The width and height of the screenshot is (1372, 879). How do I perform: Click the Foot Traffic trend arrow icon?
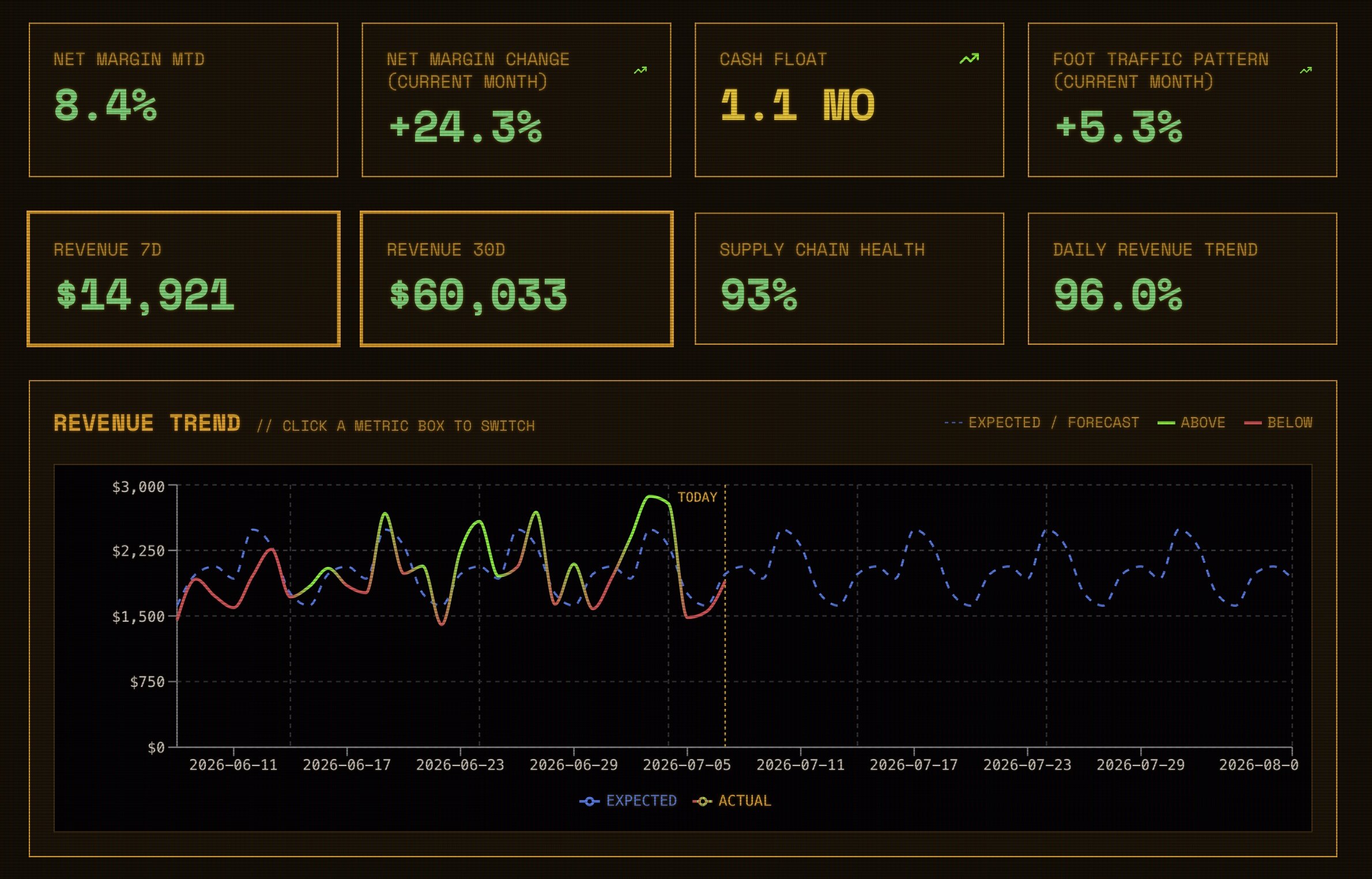(1306, 70)
